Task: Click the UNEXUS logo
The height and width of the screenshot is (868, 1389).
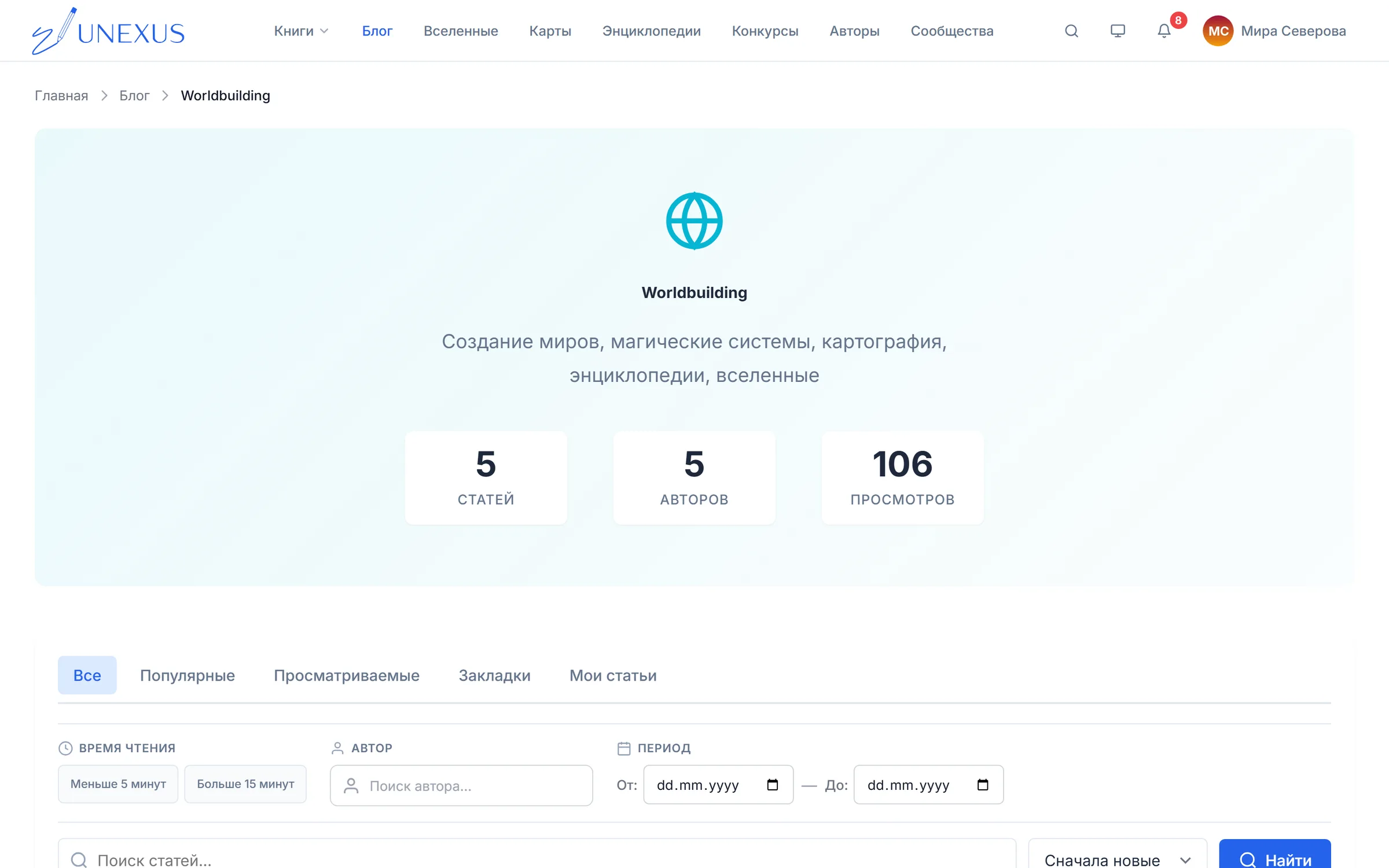Action: click(108, 31)
